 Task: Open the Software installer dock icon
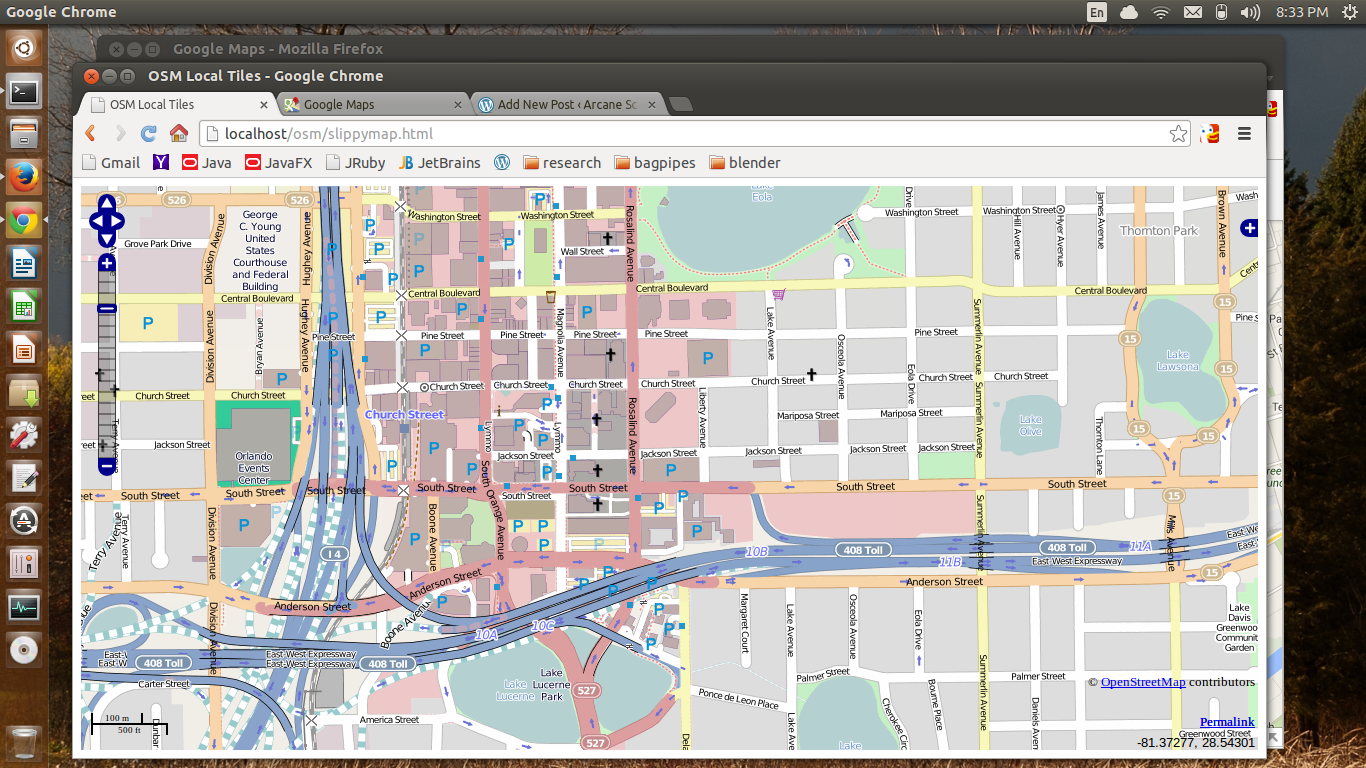pos(24,393)
